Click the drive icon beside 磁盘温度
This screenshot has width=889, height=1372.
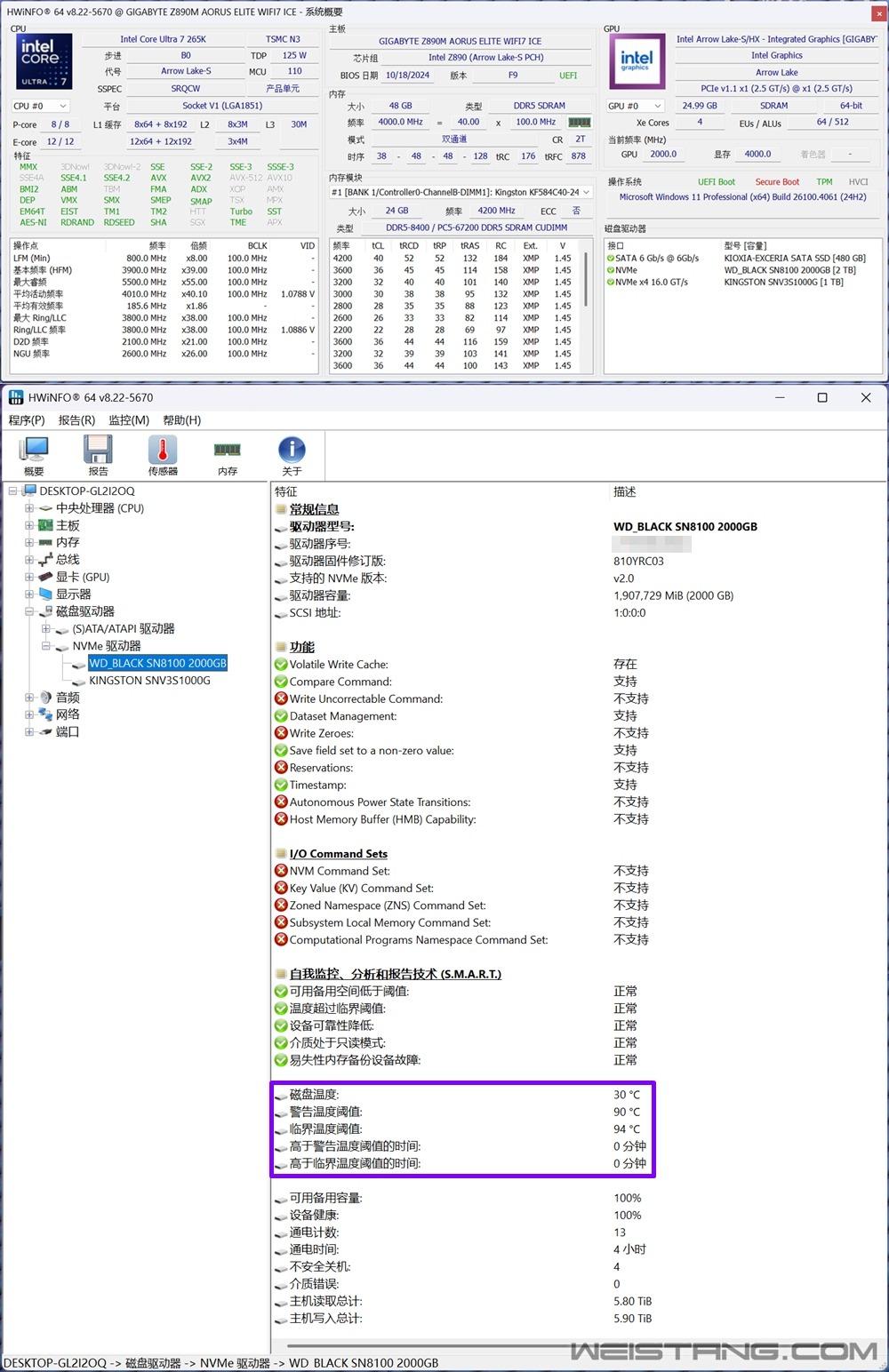(281, 1096)
